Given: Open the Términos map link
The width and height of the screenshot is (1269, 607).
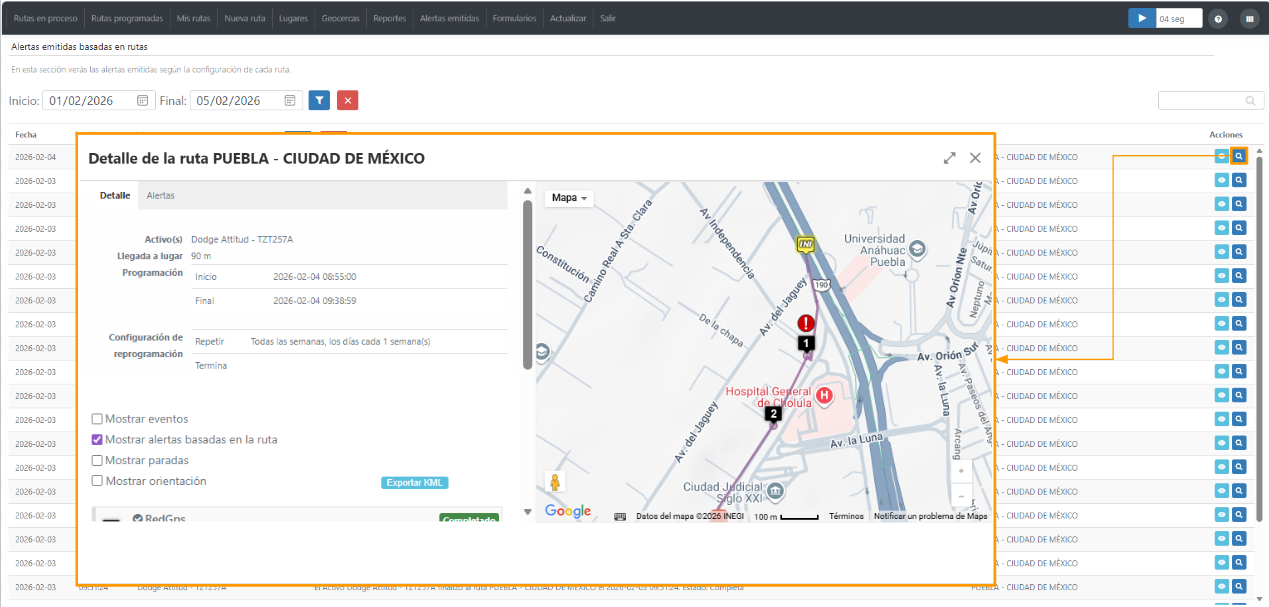Looking at the screenshot, I should (x=846, y=516).
